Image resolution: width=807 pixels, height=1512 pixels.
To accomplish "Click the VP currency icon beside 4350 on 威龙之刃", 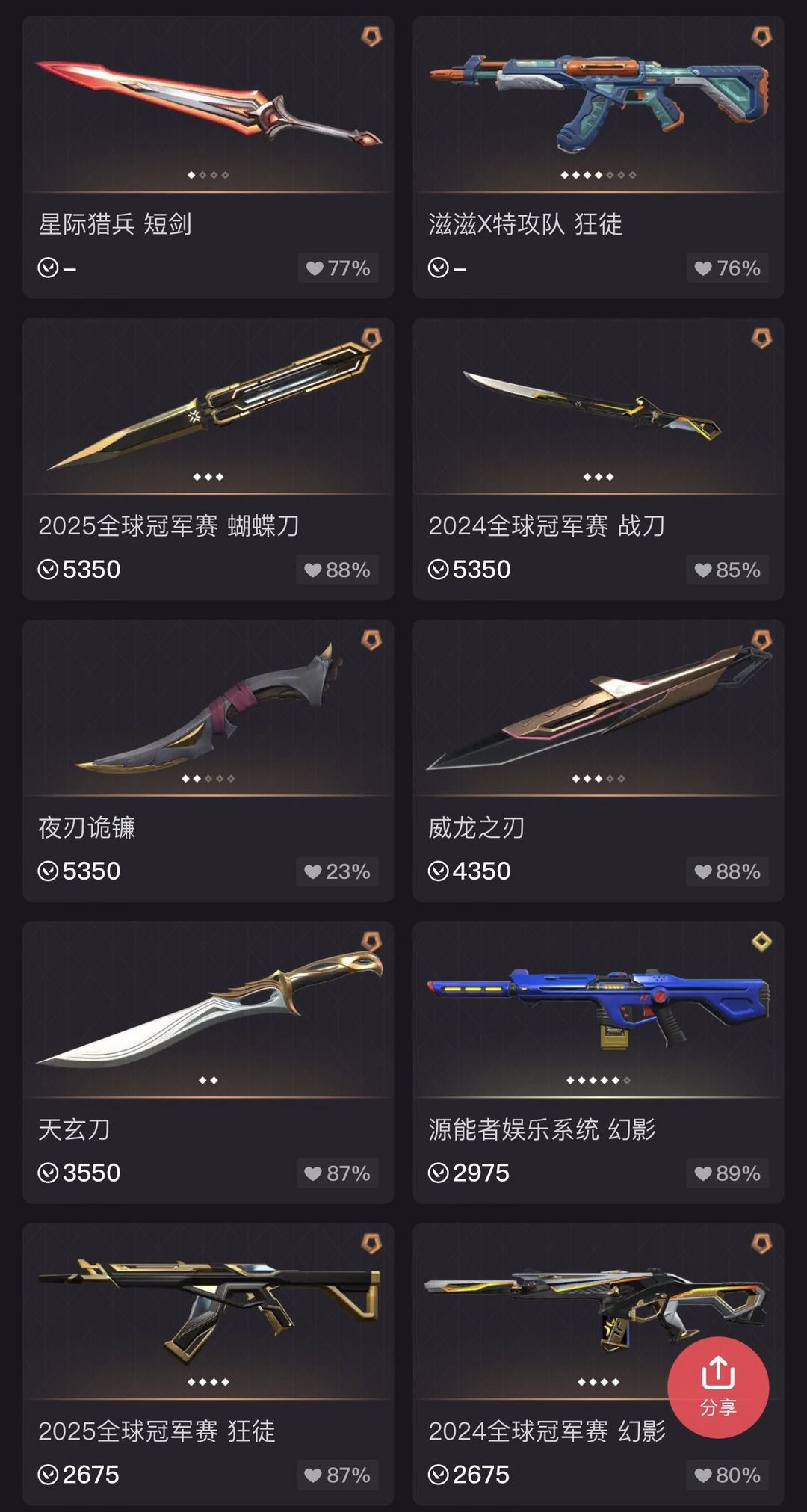I will click(x=438, y=871).
